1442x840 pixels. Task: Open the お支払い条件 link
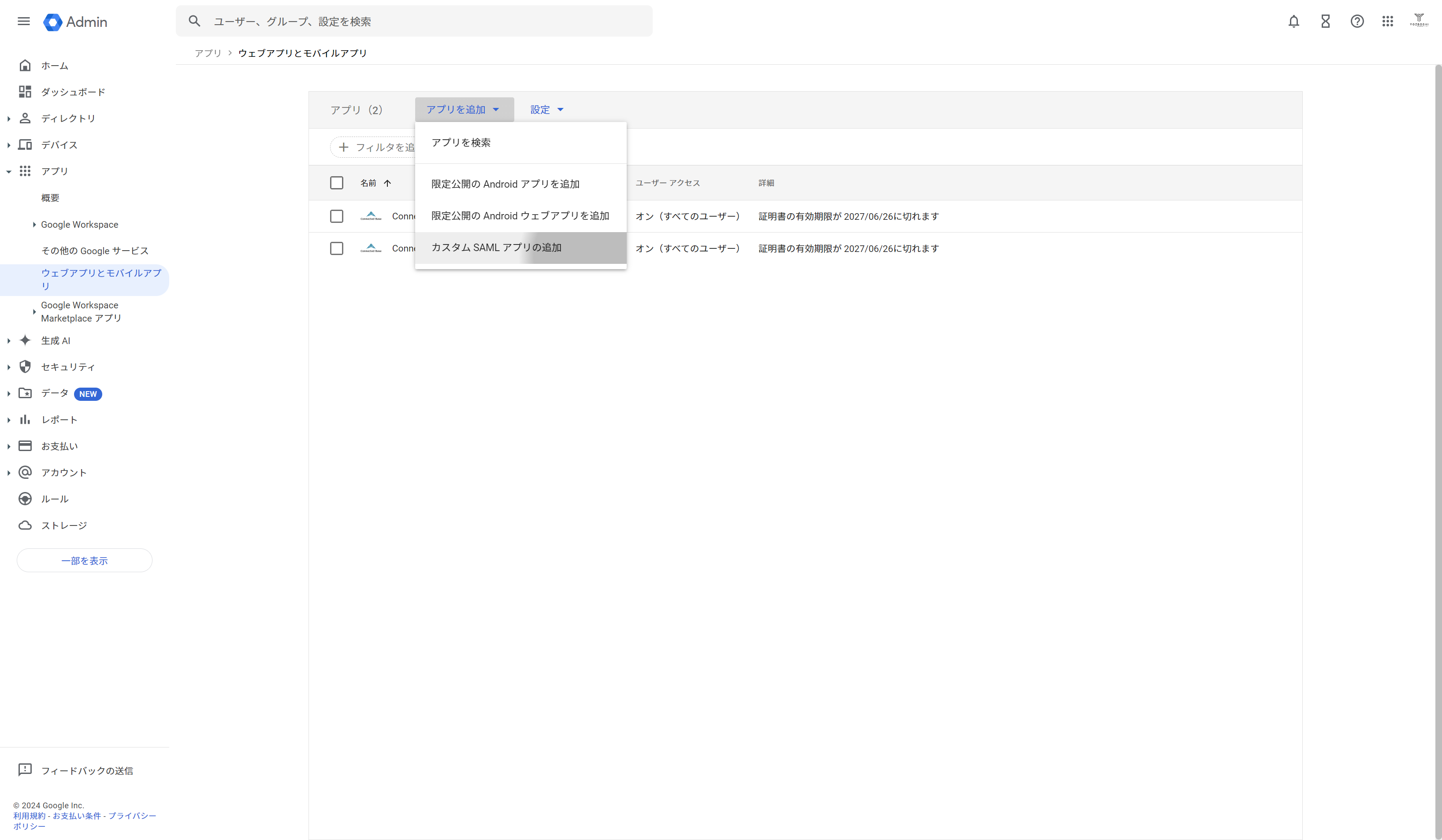(x=77, y=815)
